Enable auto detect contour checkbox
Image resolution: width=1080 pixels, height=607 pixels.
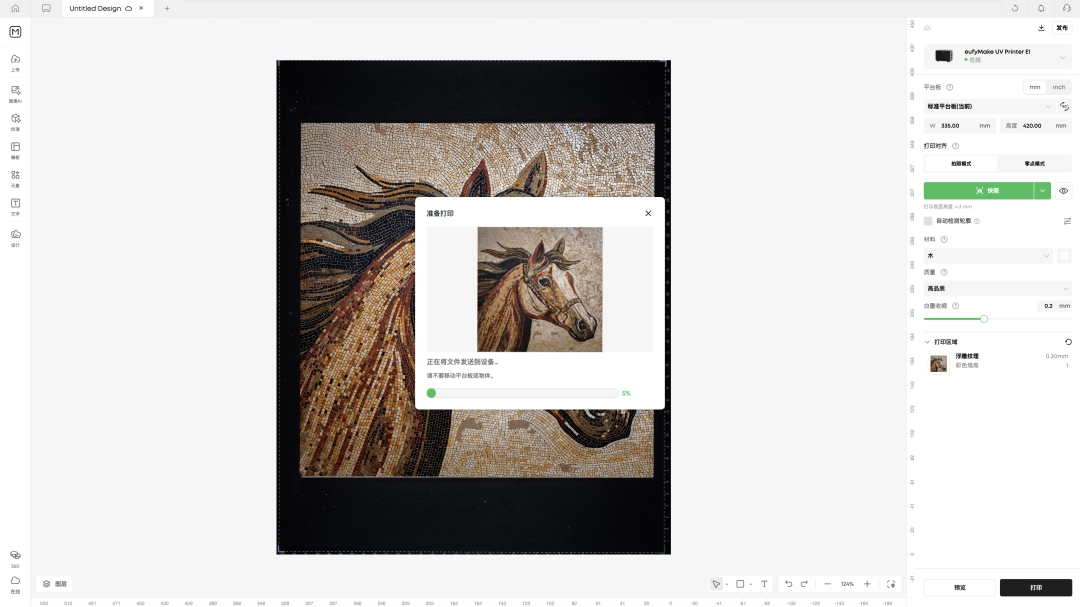click(928, 221)
